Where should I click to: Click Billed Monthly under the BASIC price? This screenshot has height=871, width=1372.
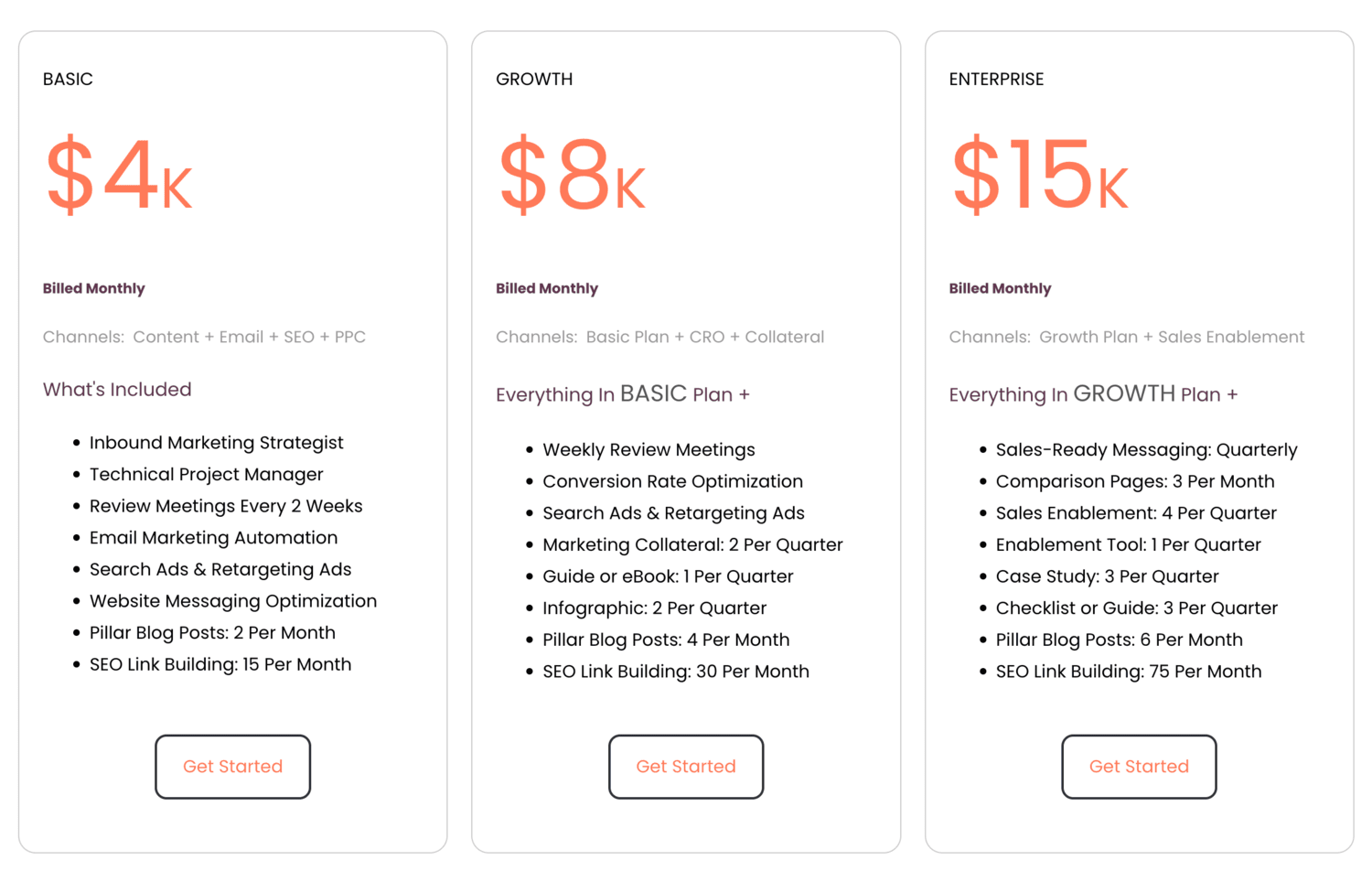[x=93, y=288]
